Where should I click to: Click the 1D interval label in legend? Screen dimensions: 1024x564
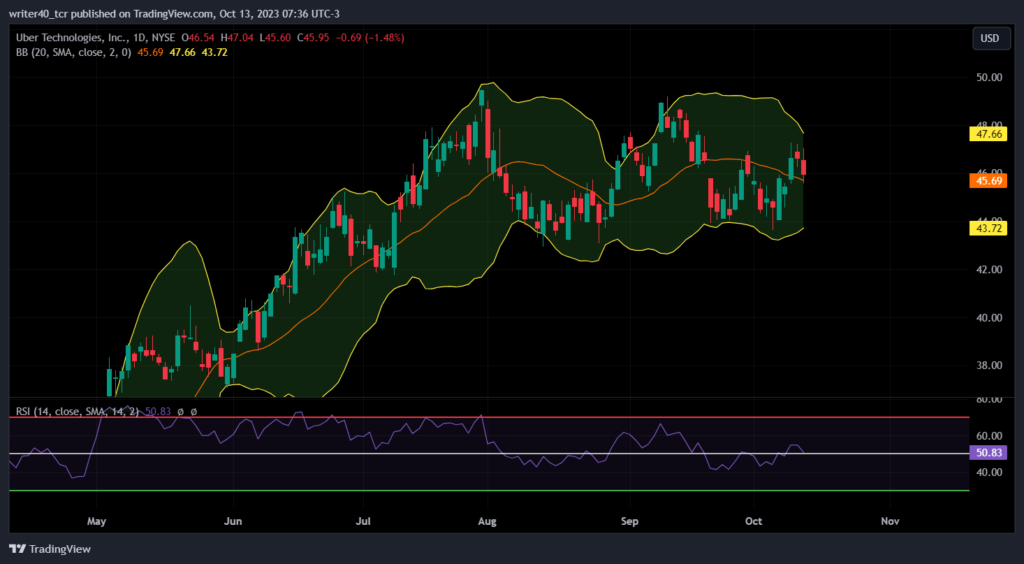click(x=138, y=39)
